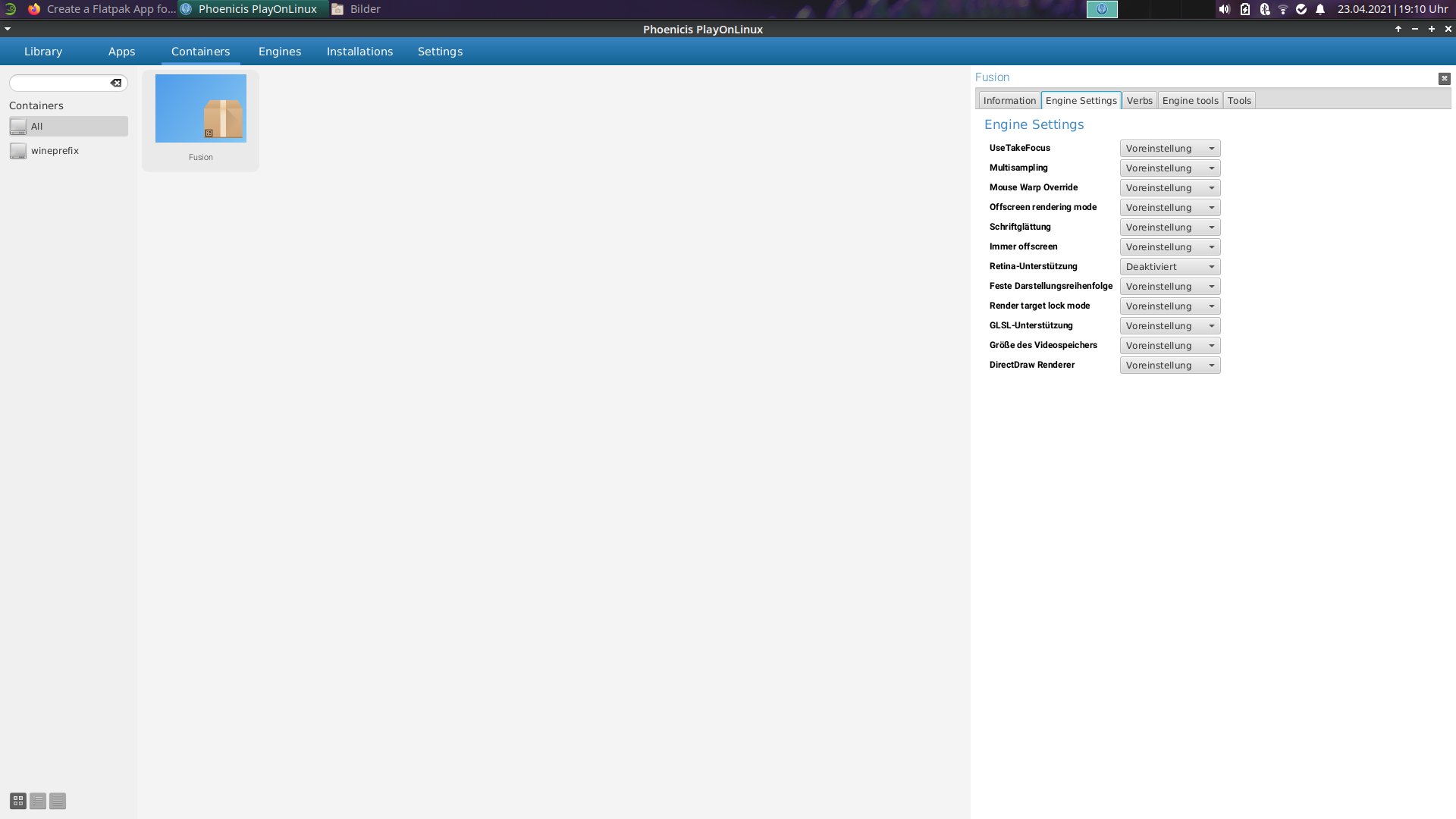Open the UseTakeFocus dropdown
1456x819 pixels.
[x=1169, y=149]
